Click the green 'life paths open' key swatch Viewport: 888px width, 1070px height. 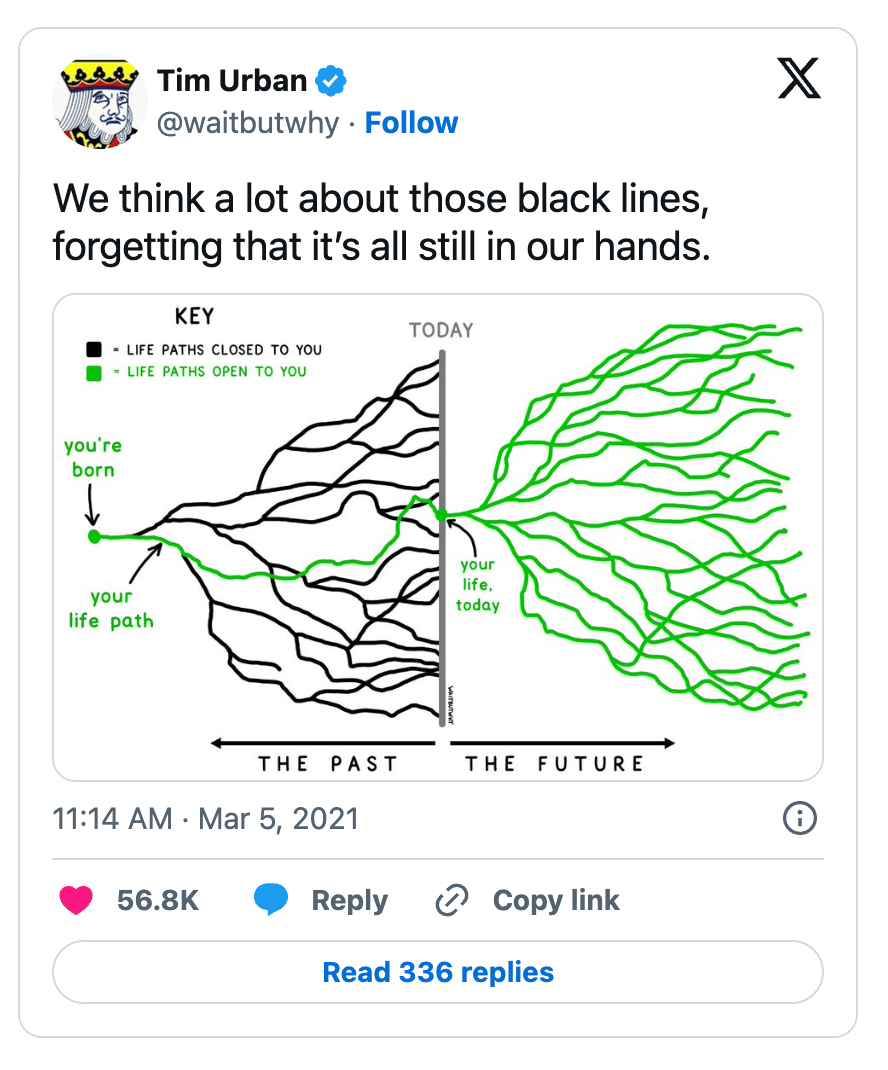coord(94,373)
